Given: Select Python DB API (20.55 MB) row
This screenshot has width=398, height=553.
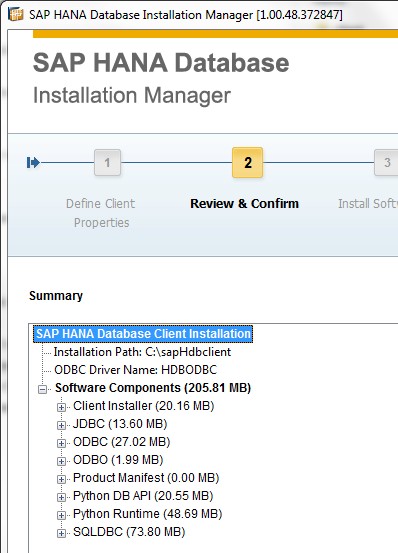Looking at the screenshot, I should coord(143,496).
